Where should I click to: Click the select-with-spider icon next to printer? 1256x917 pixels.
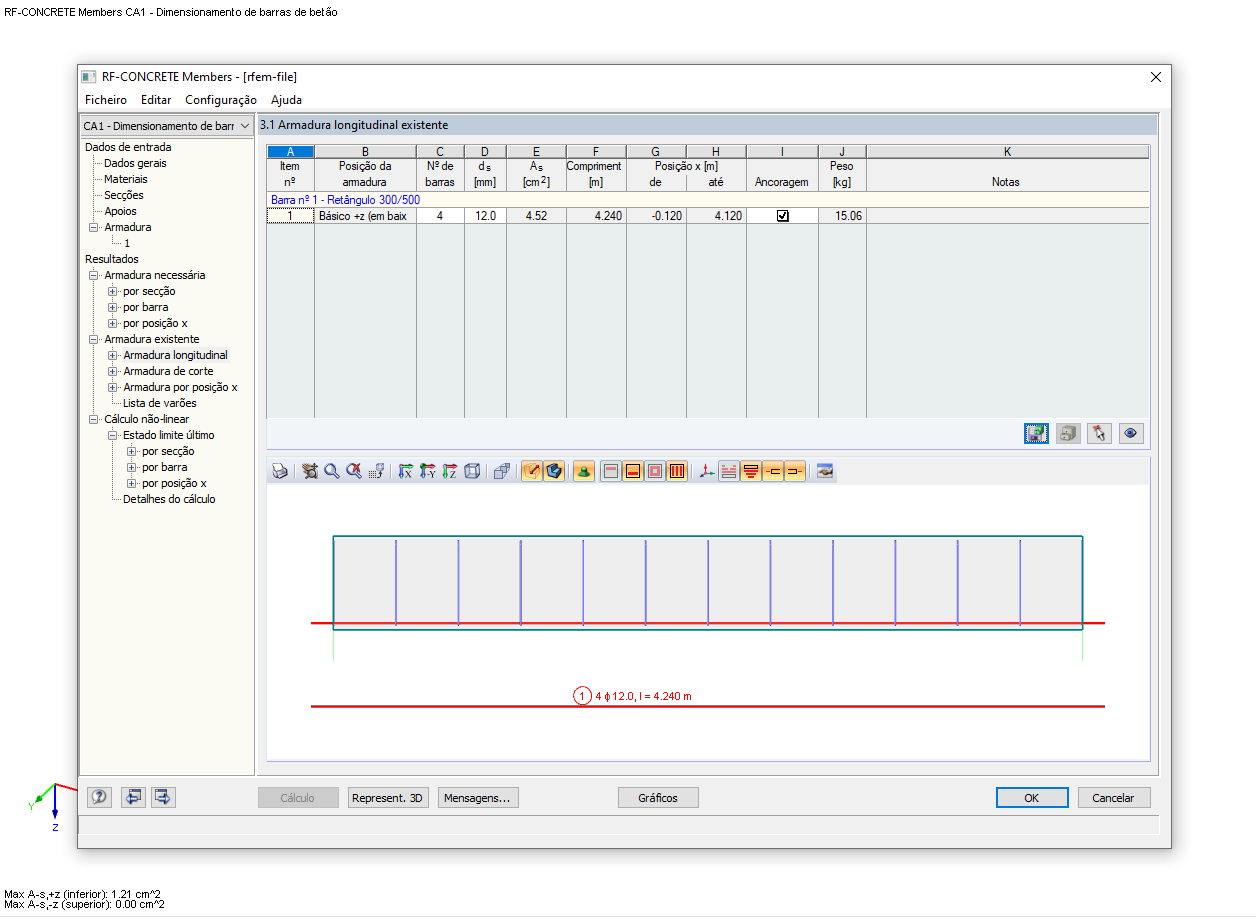tap(309, 471)
